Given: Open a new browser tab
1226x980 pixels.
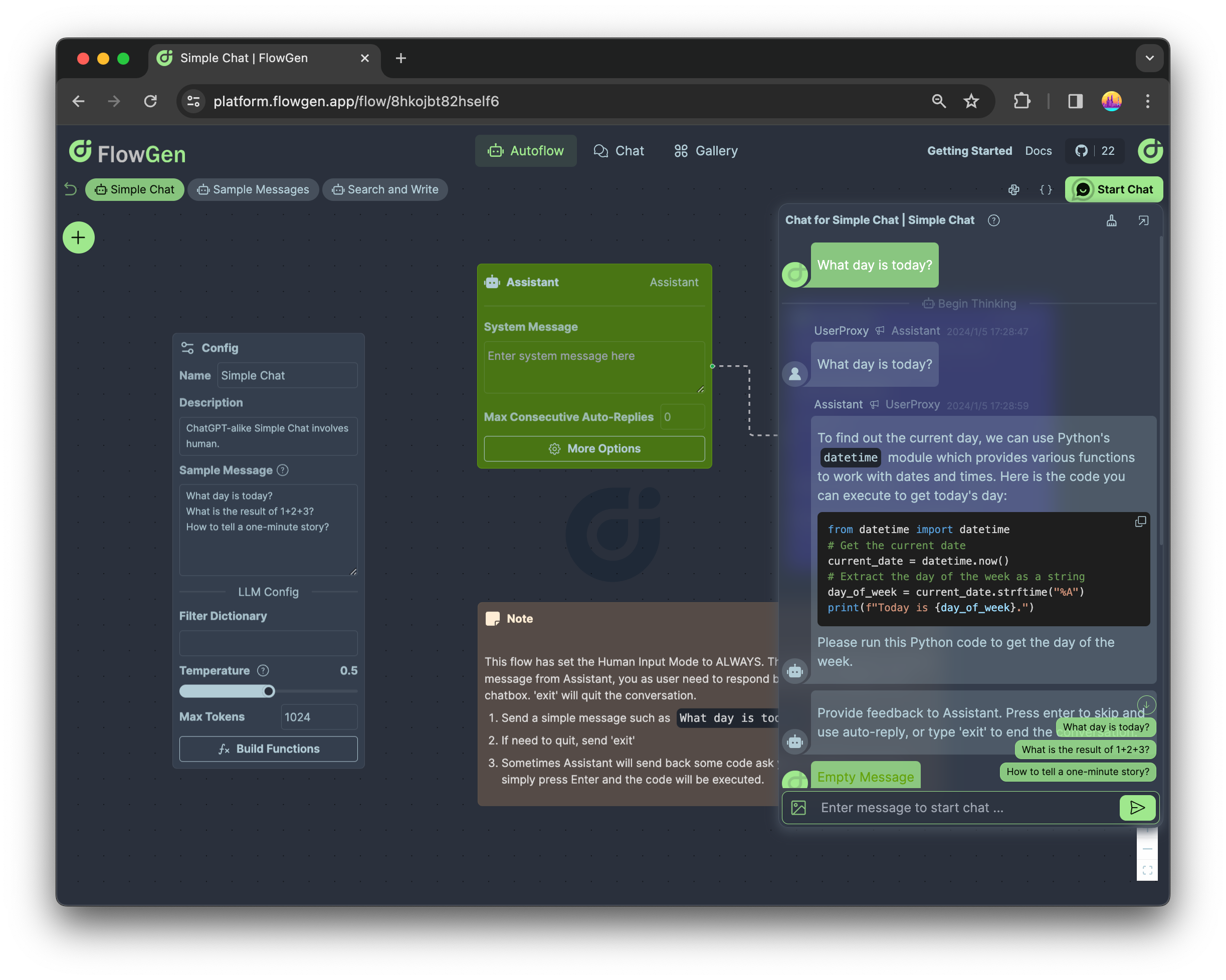Looking at the screenshot, I should coord(400,58).
